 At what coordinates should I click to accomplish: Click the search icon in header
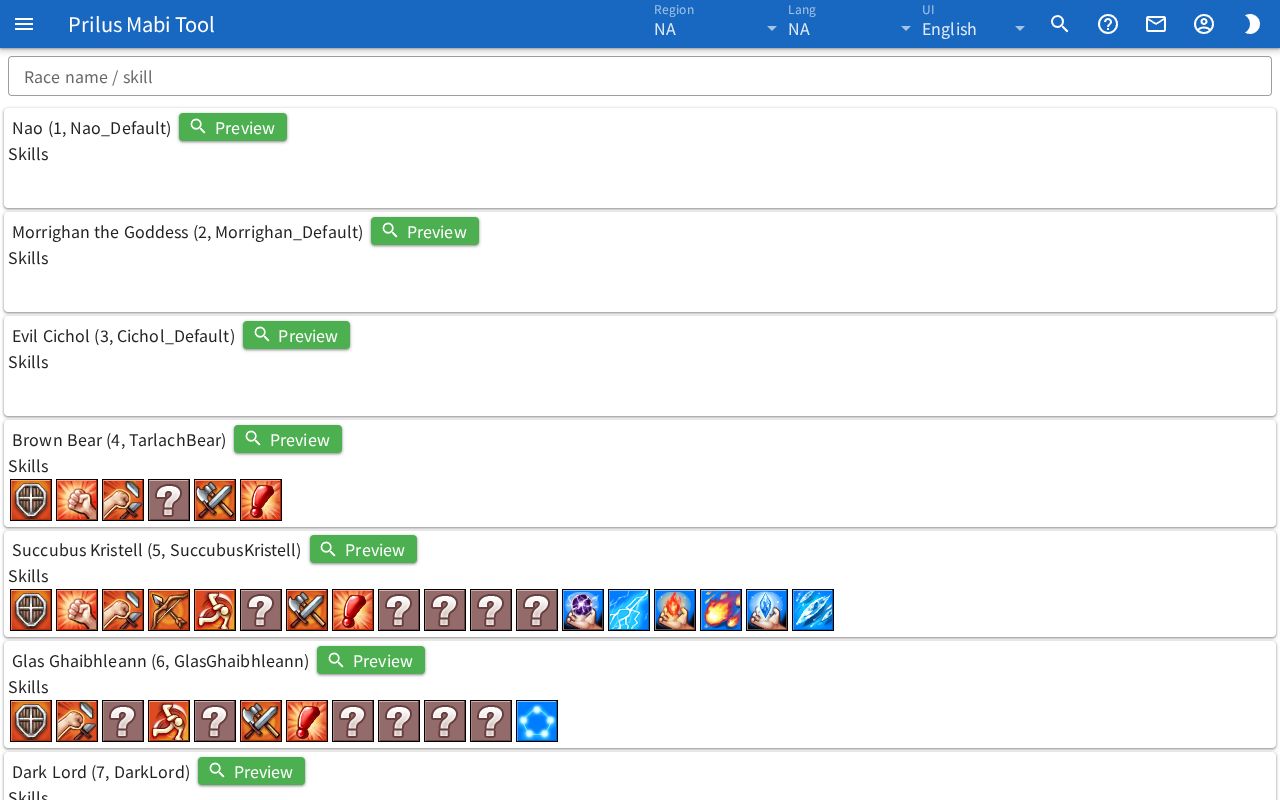click(x=1060, y=24)
